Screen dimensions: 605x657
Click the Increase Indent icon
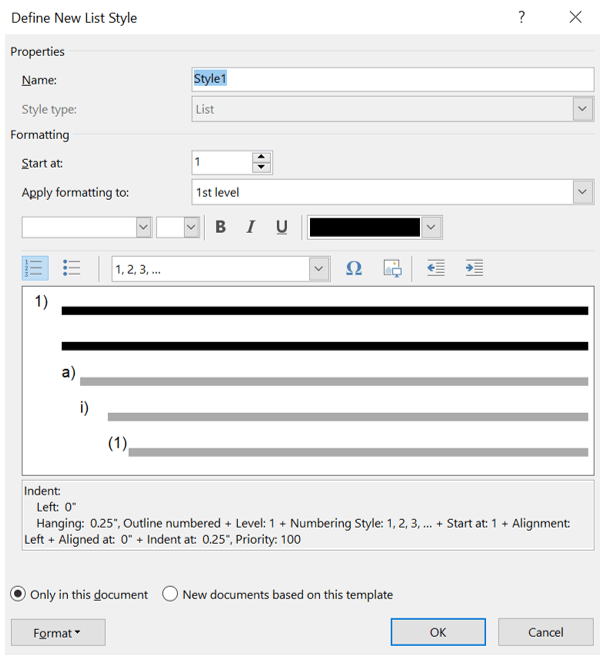(x=474, y=268)
